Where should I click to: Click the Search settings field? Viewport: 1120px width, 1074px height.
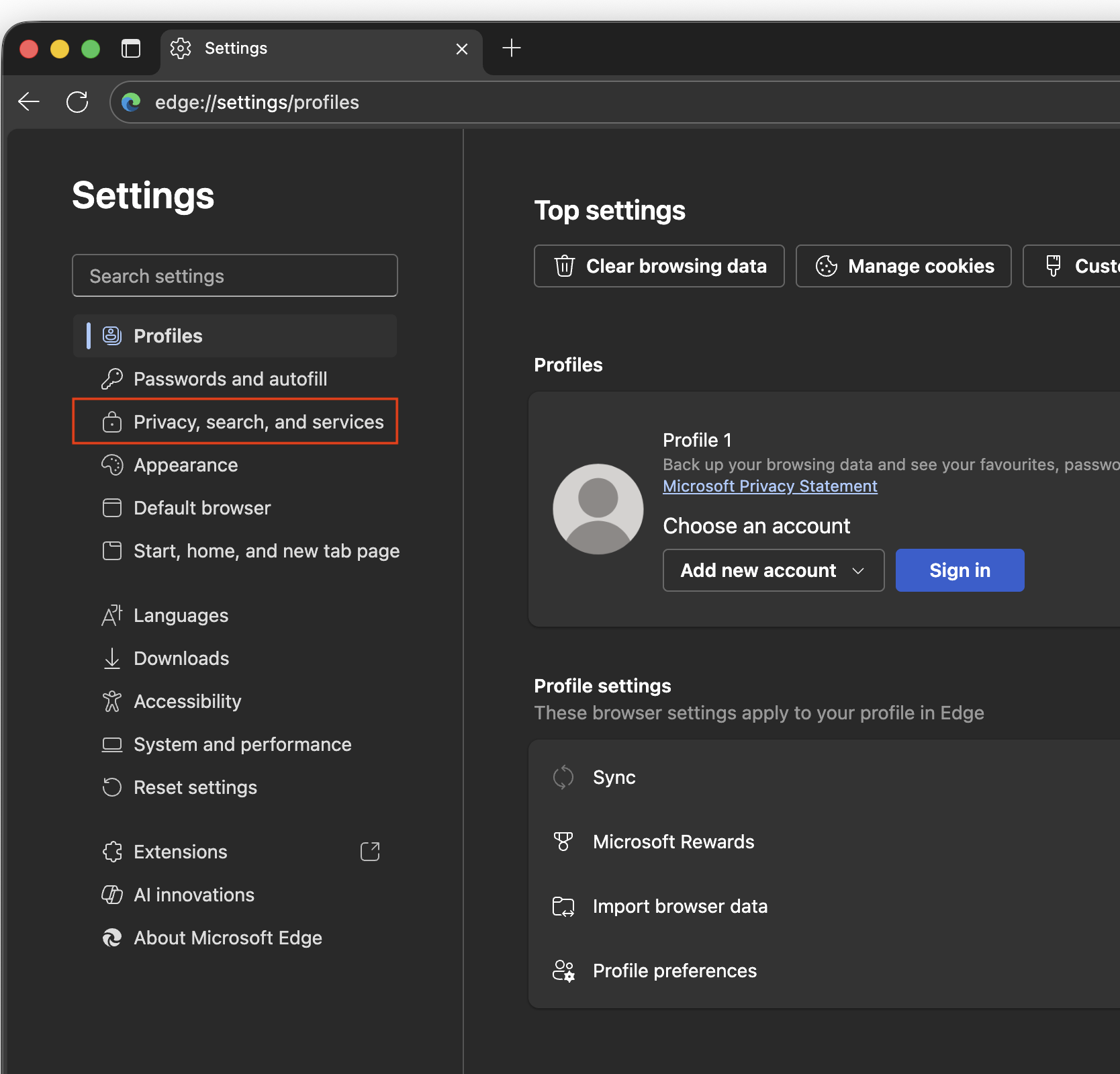(x=234, y=275)
